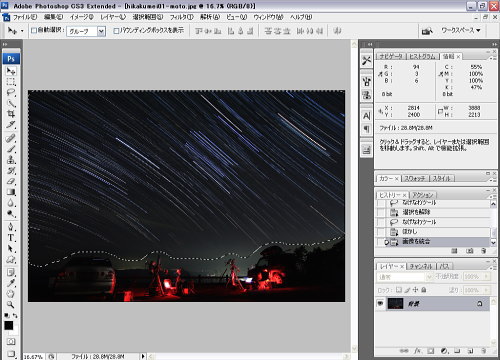Image resolution: width=500 pixels, height=360 pixels.
Task: Hide the Background layer eye icon
Action: pyautogui.click(x=380, y=304)
